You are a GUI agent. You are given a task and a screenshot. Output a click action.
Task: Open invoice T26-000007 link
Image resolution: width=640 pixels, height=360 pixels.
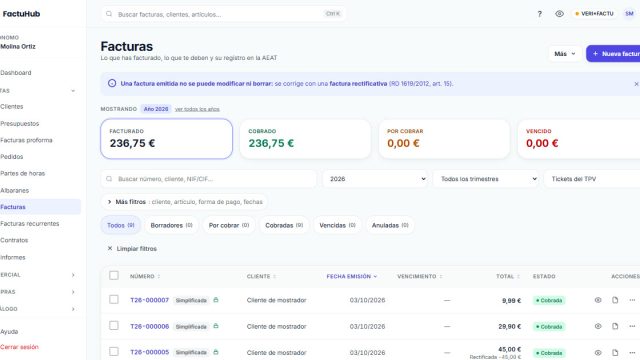click(149, 300)
